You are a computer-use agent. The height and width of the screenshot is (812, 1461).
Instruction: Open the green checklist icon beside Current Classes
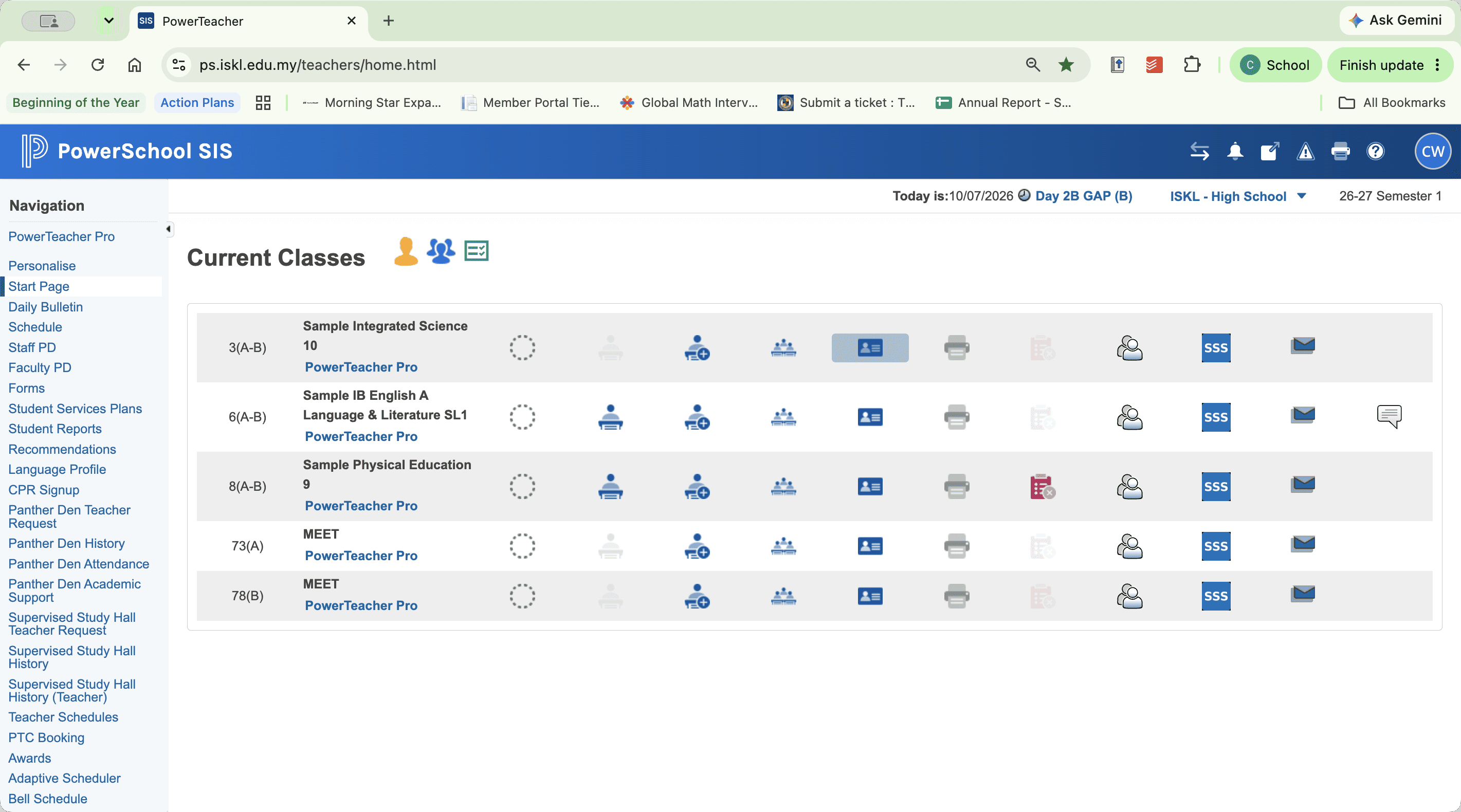tap(476, 251)
